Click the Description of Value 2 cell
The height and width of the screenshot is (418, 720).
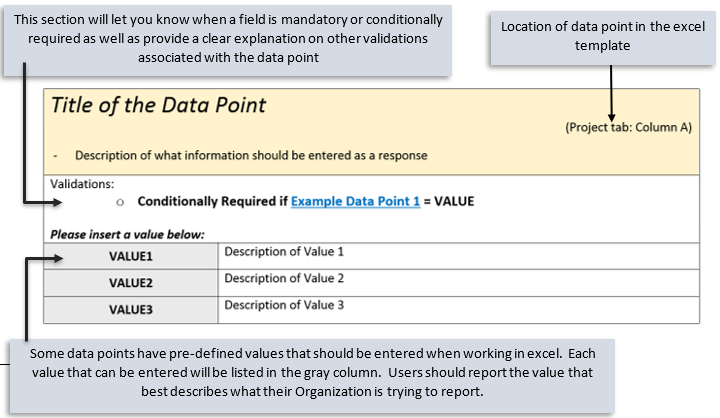[284, 278]
